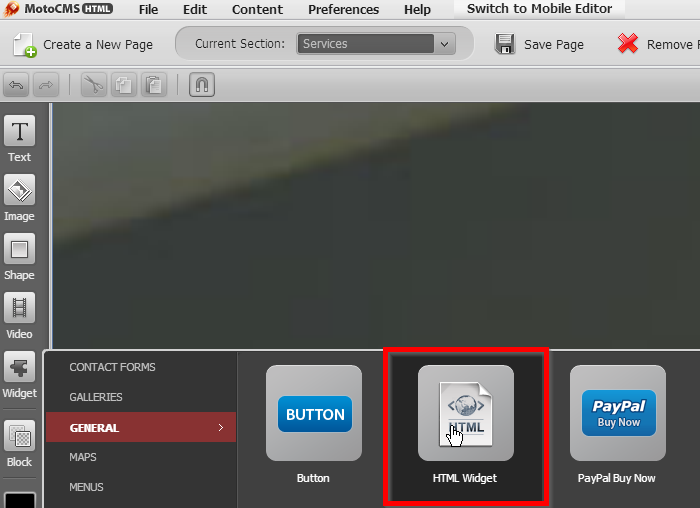Open the Current Section dropdown showing Services

[376, 44]
